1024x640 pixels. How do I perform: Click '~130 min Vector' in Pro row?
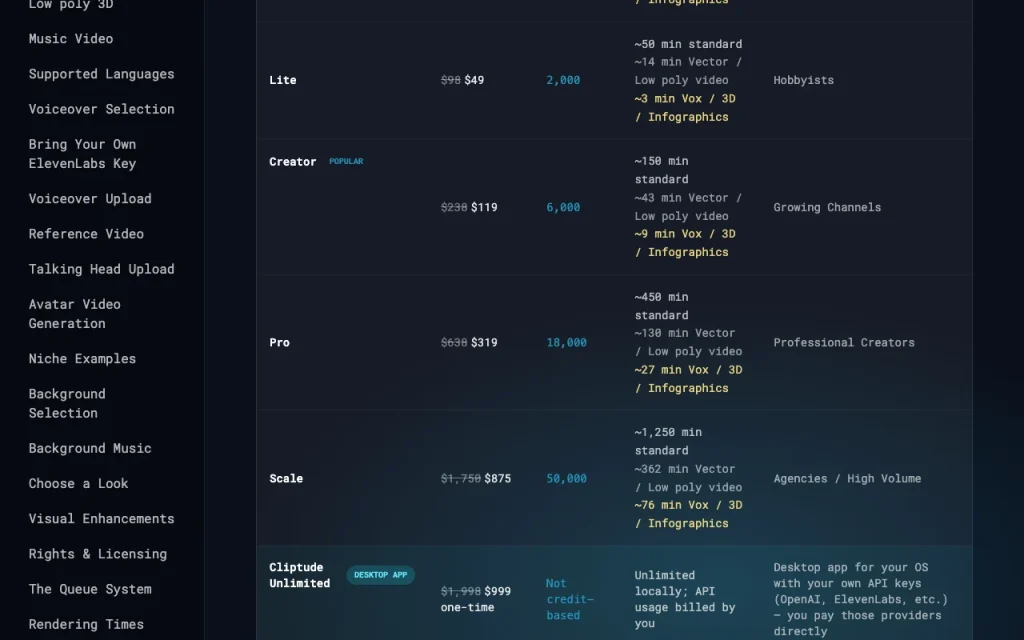coord(684,333)
